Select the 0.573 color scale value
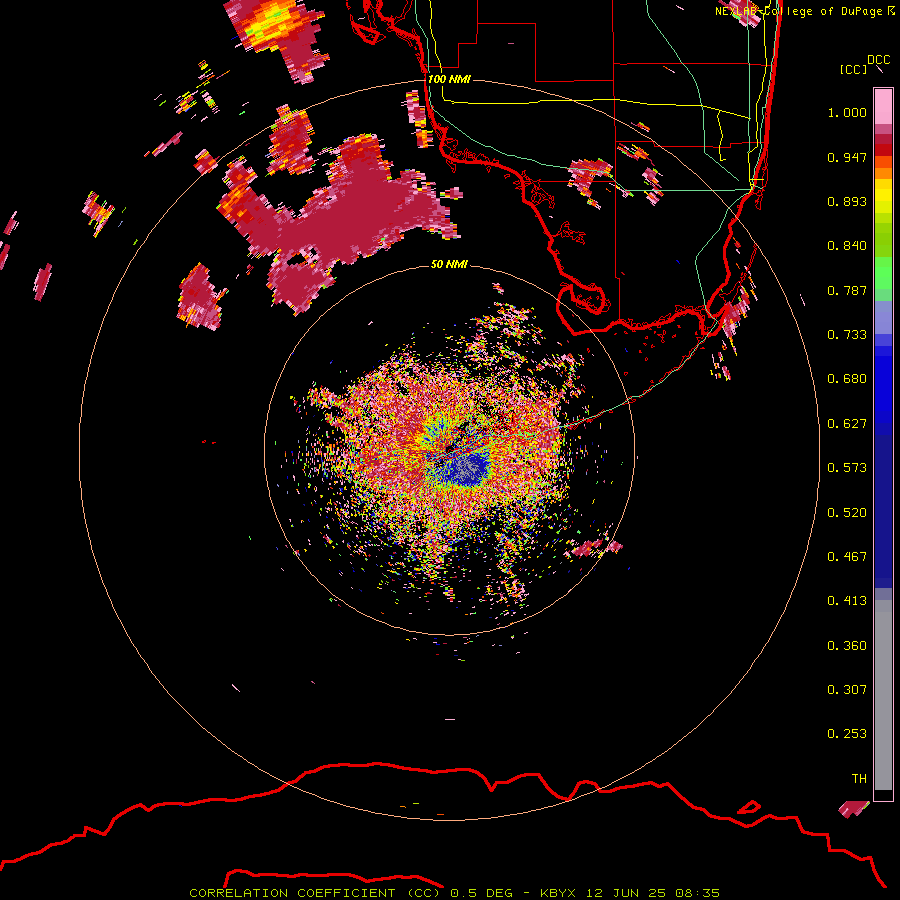900x900 pixels. point(847,468)
